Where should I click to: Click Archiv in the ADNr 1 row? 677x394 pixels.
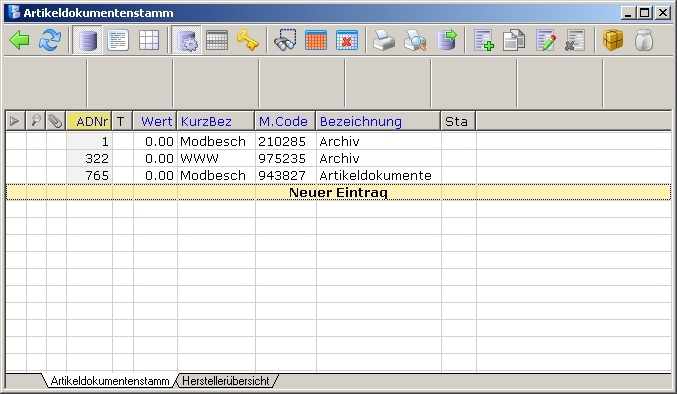point(339,141)
